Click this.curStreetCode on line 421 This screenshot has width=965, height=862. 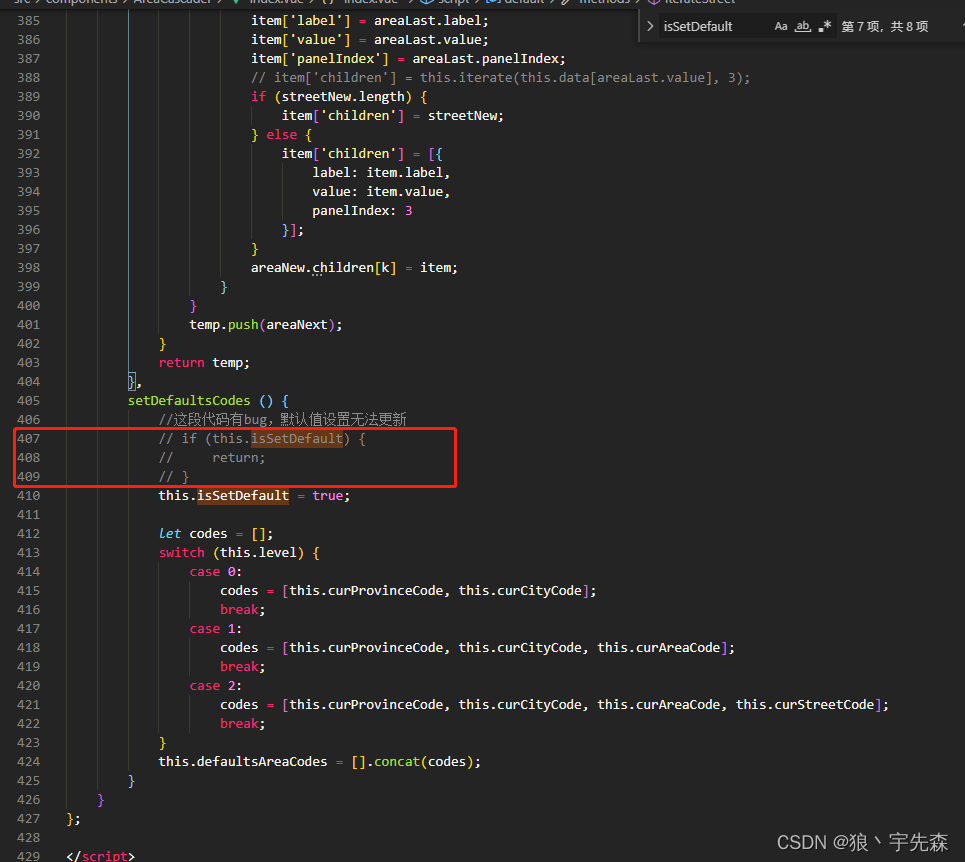(x=805, y=704)
